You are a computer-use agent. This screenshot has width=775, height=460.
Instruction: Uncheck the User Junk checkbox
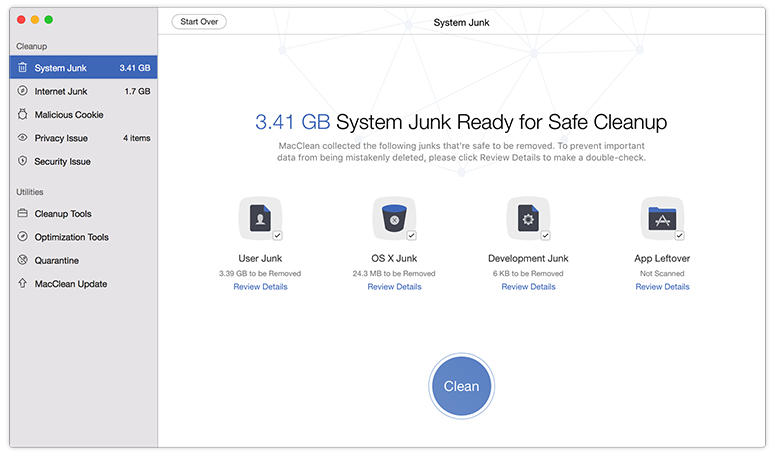(277, 235)
